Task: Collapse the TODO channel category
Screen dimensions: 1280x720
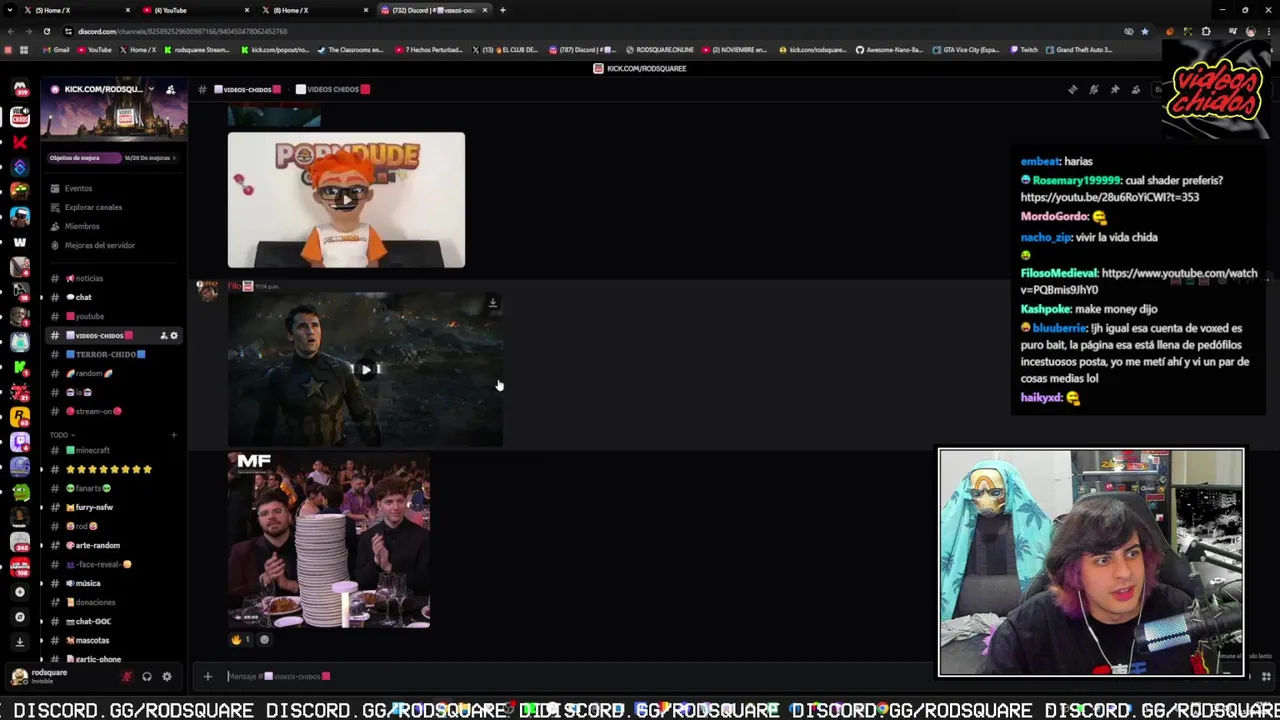Action: (62, 435)
